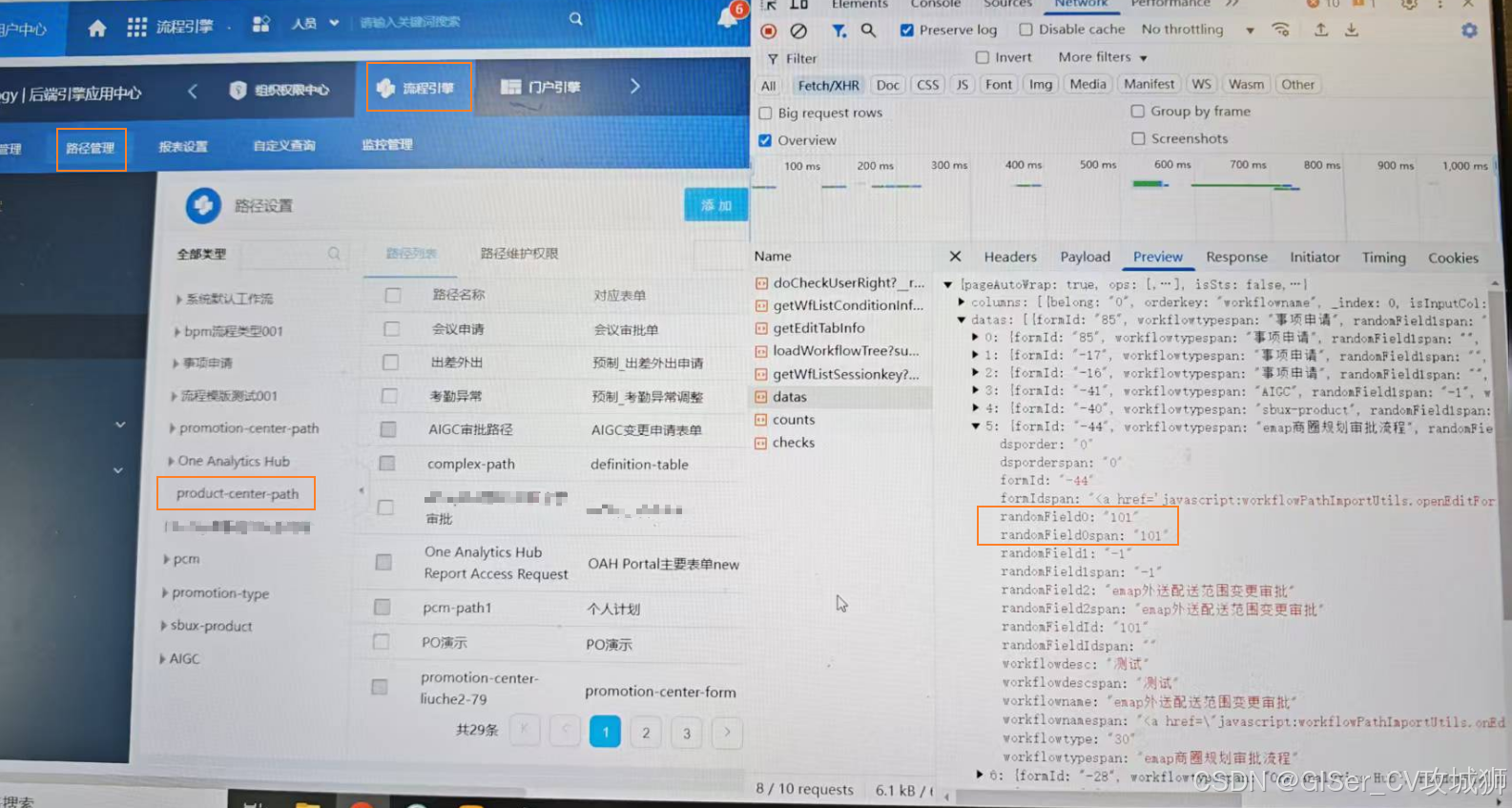Switch to the Headers tab
The height and width of the screenshot is (808, 1512).
[x=1010, y=257]
